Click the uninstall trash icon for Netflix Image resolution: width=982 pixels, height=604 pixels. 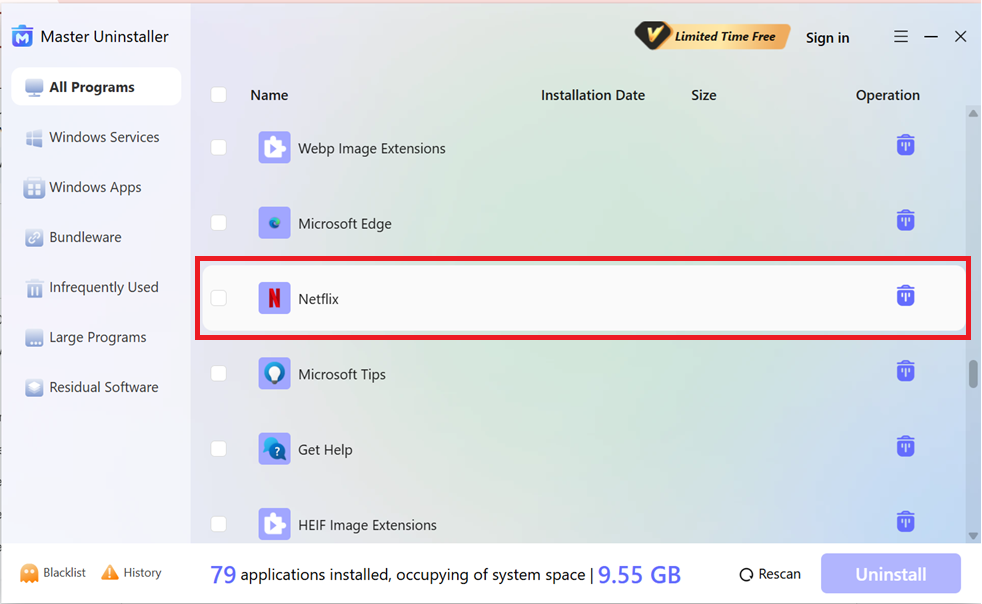point(905,295)
